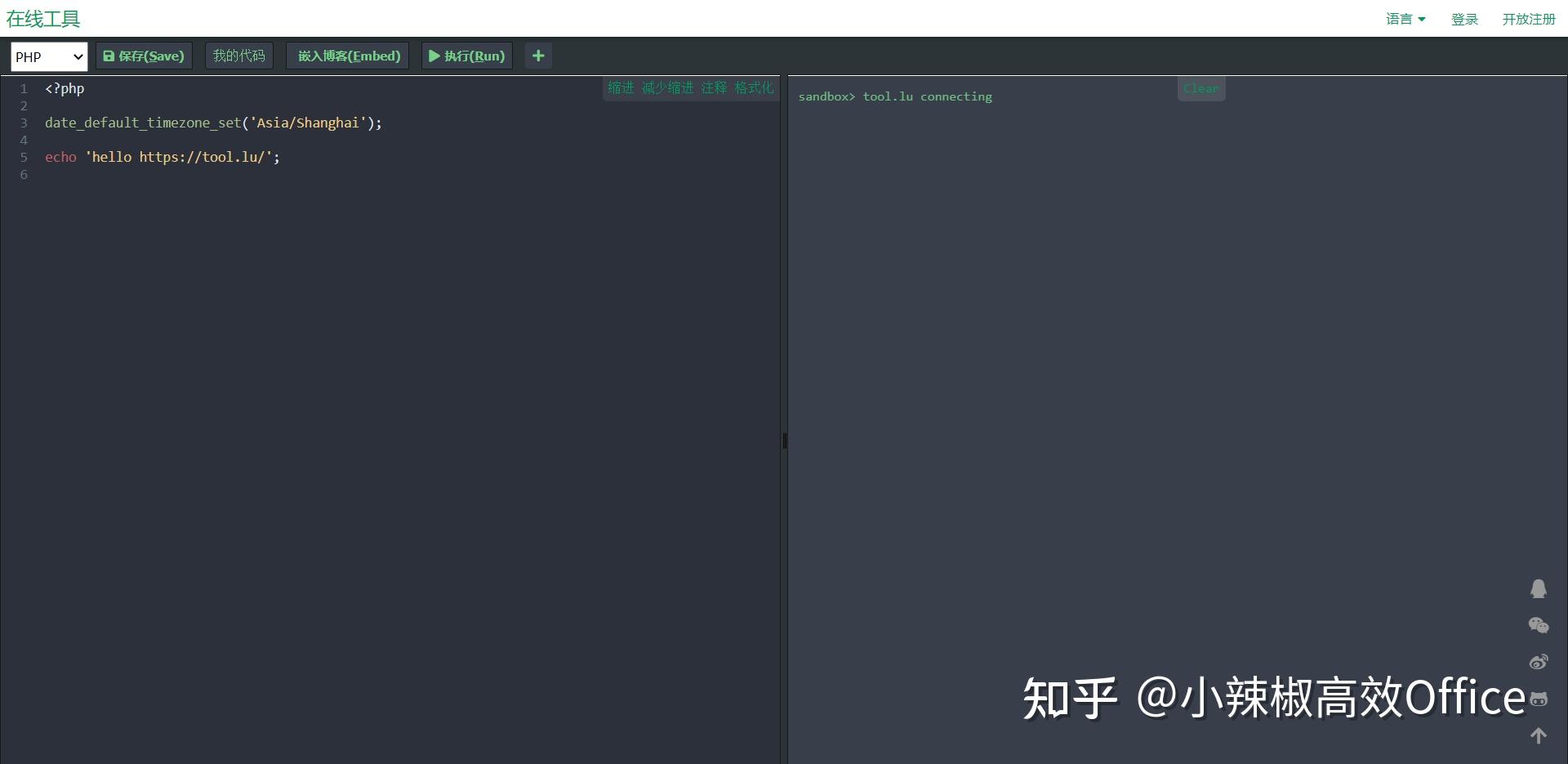Screen dimensions: 1568x764
Task: Click the green play icon on 执行(Run)
Action: coord(434,56)
